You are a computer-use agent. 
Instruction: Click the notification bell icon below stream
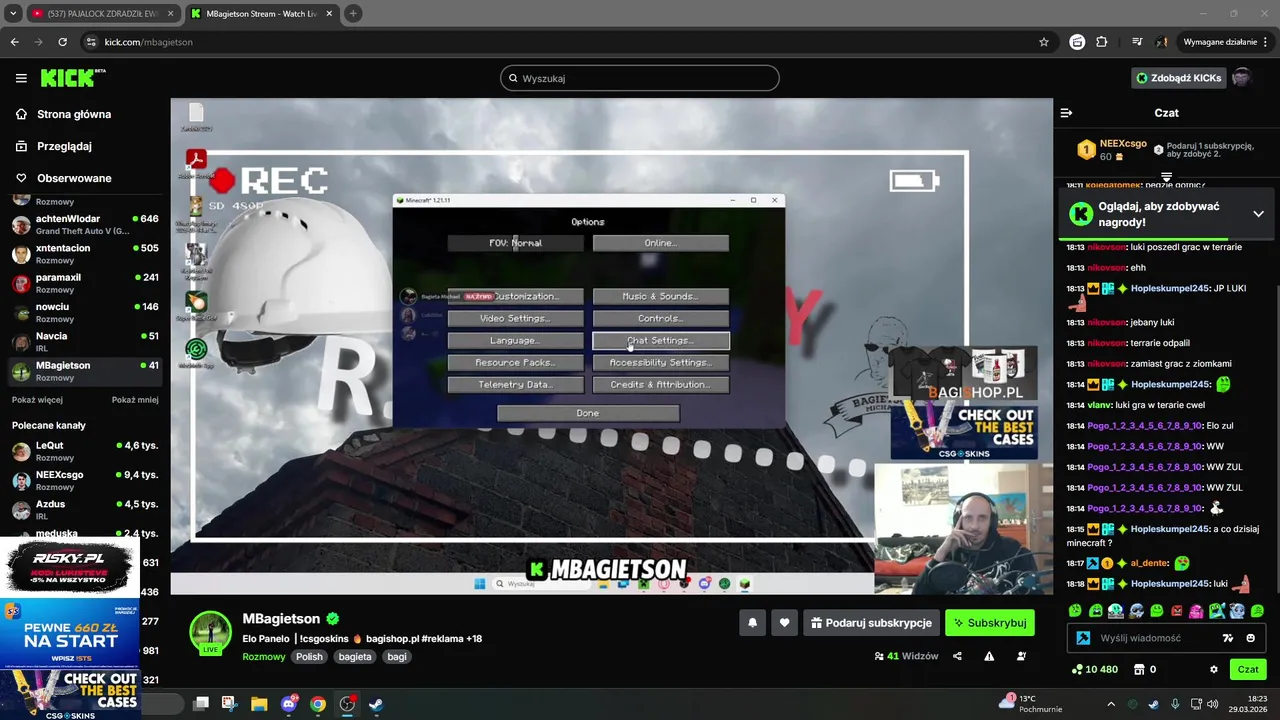tap(753, 623)
